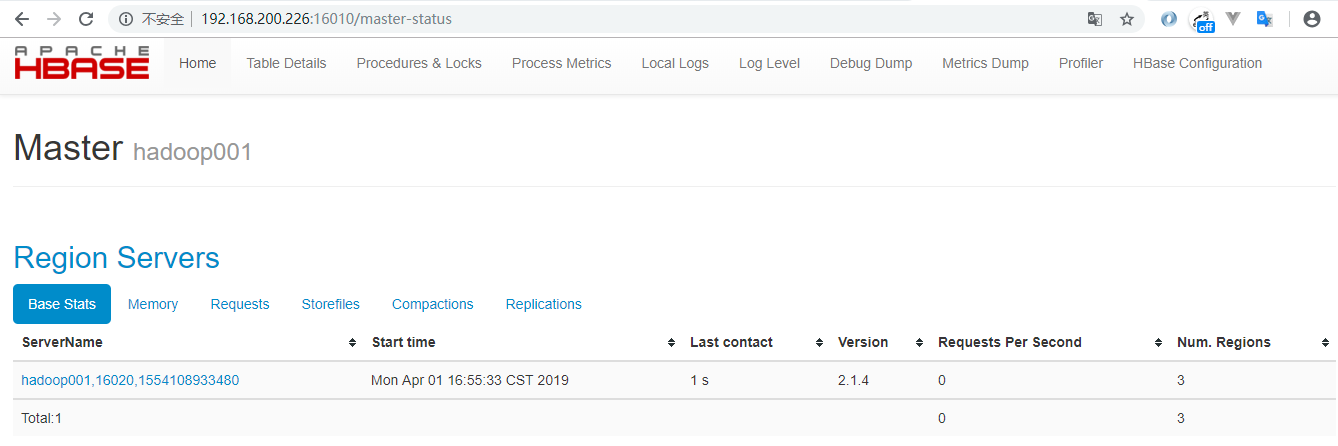Open the hadoop001,16020,1554108933480 server link
Screen dimensions: 1338x446
[x=130, y=380]
